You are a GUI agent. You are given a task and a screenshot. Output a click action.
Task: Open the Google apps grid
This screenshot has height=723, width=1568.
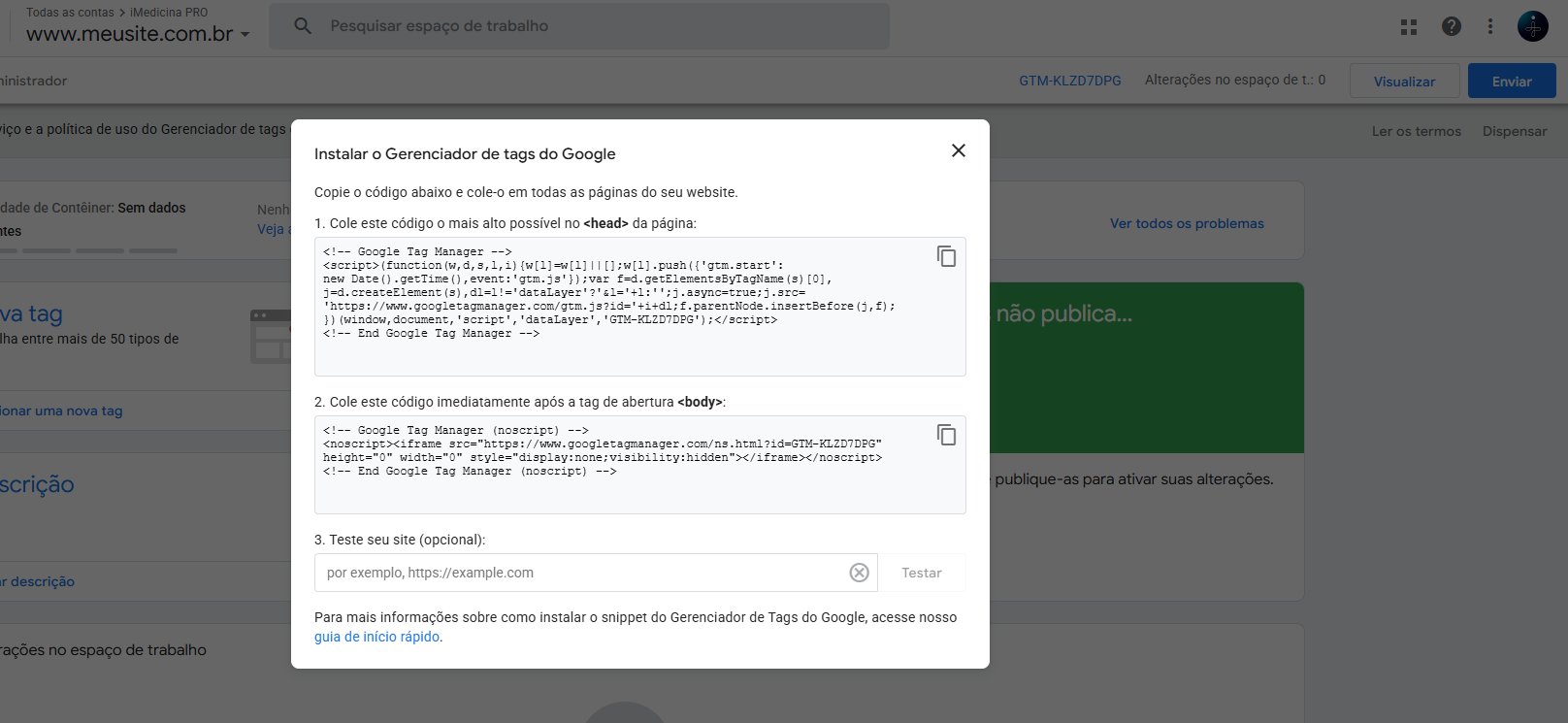(x=1409, y=27)
